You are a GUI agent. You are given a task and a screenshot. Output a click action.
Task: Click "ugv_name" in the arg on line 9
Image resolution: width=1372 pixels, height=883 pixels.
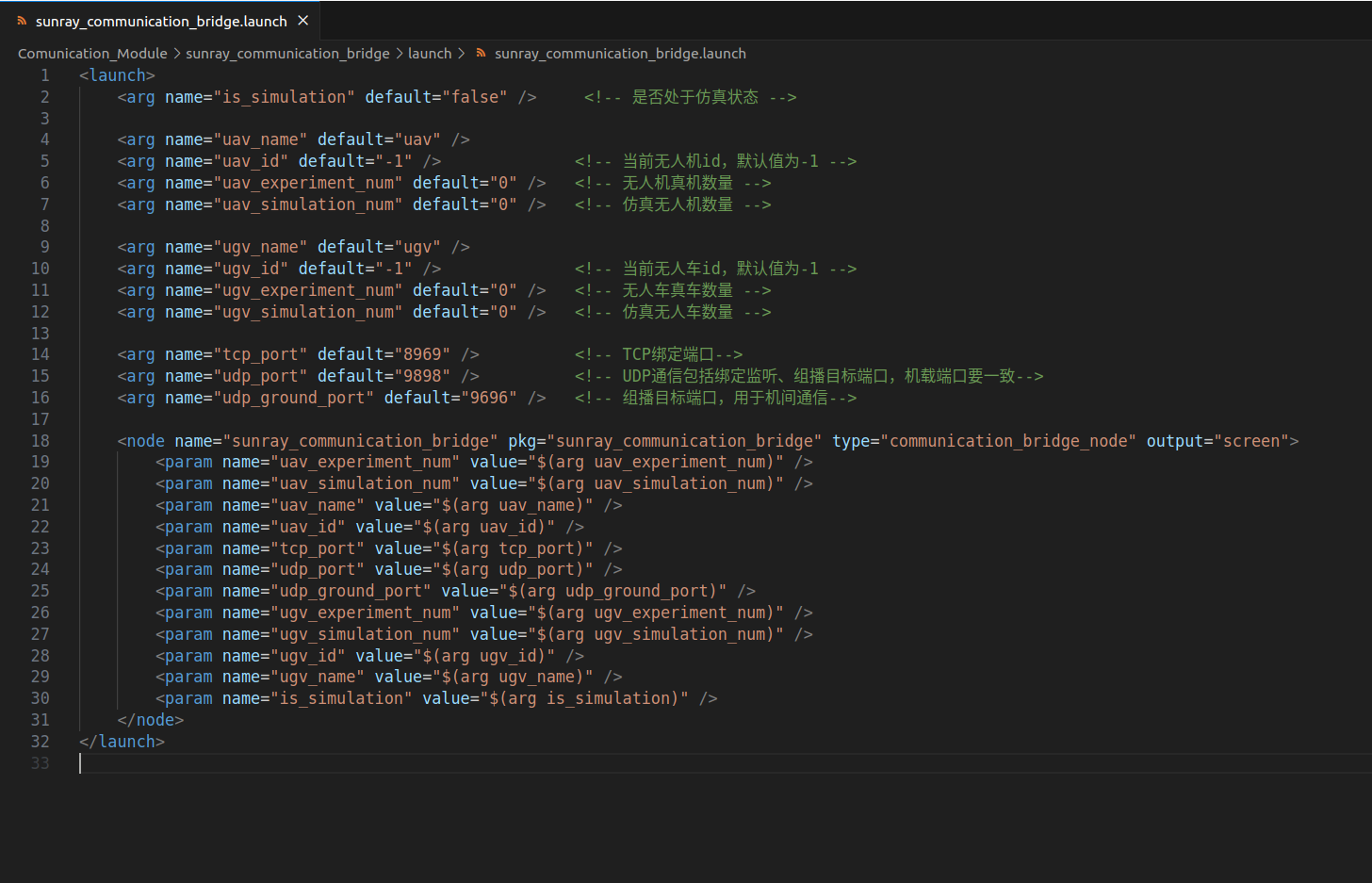click(260, 247)
